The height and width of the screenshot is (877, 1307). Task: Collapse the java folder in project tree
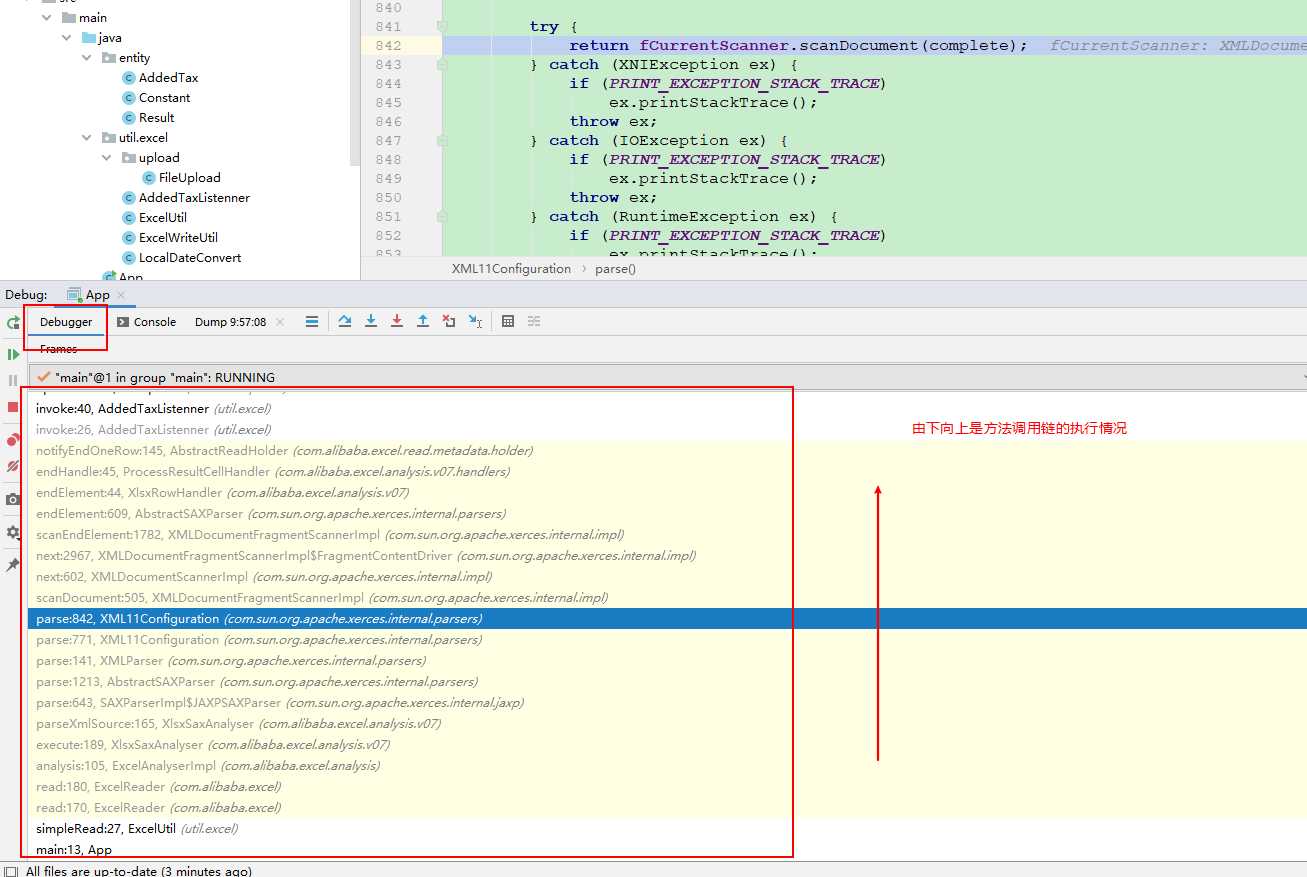(67, 38)
